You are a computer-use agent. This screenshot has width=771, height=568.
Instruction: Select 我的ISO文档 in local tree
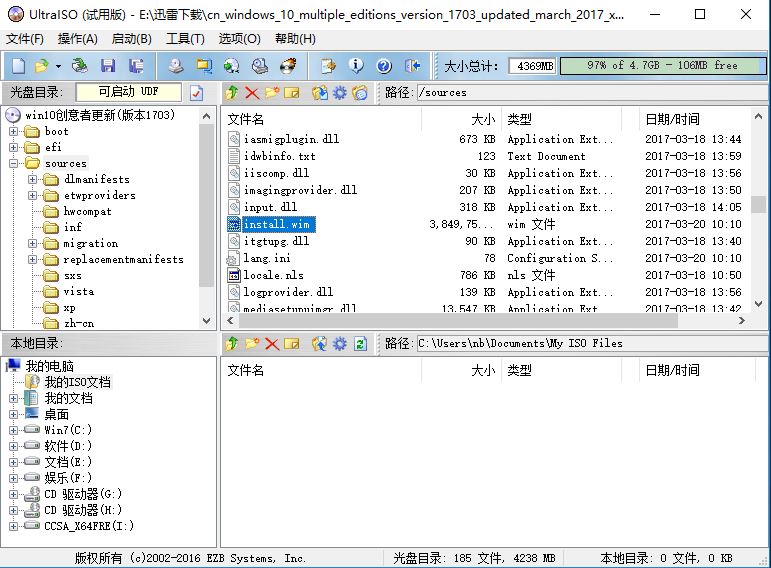pyautogui.click(x=78, y=382)
